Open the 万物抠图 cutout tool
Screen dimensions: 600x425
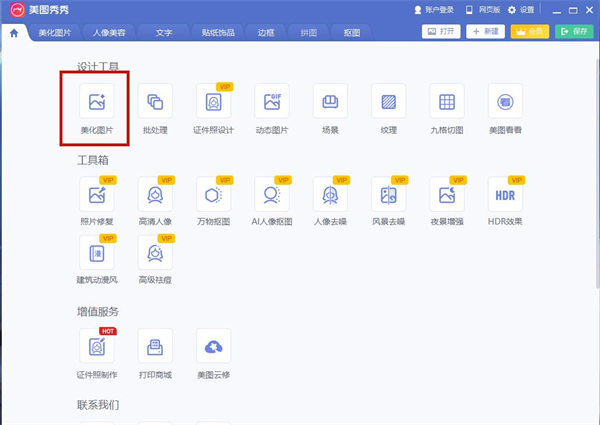tap(213, 193)
